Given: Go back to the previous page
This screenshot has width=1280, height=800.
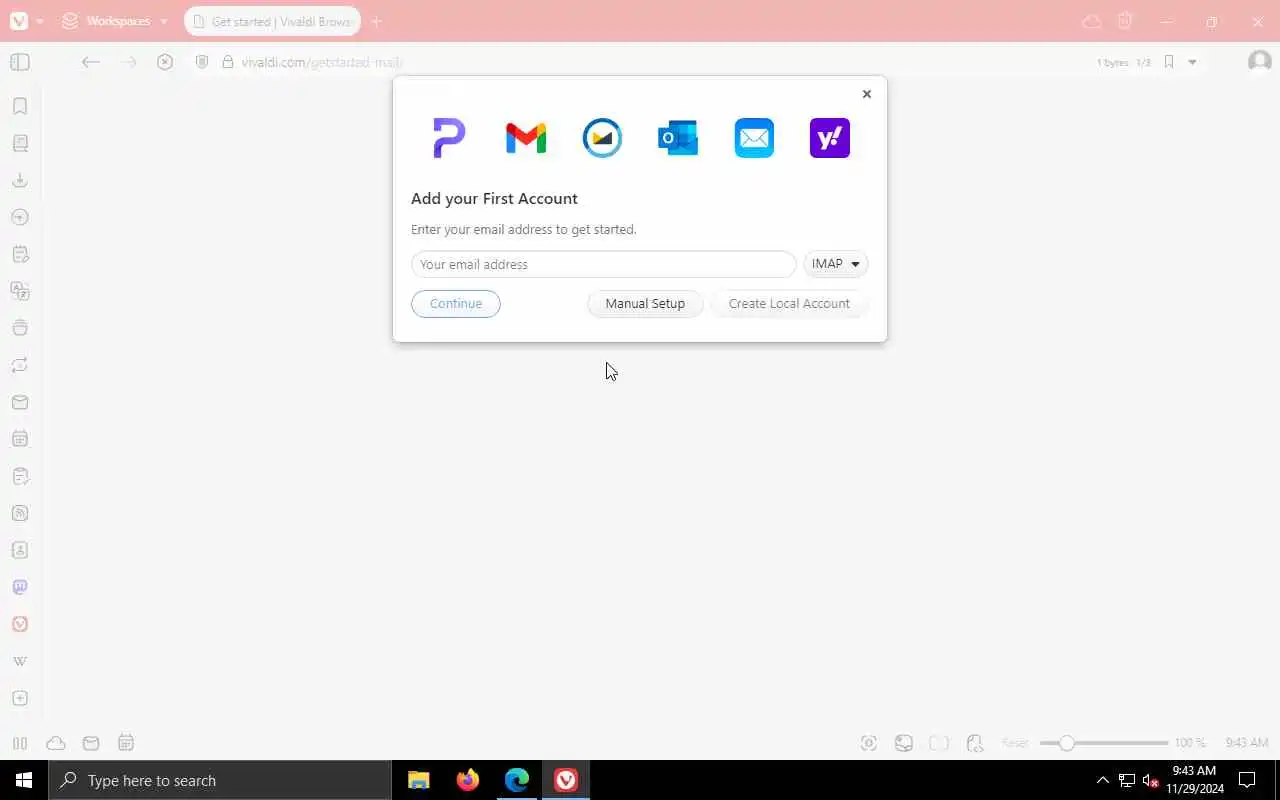Looking at the screenshot, I should pyautogui.click(x=91, y=62).
